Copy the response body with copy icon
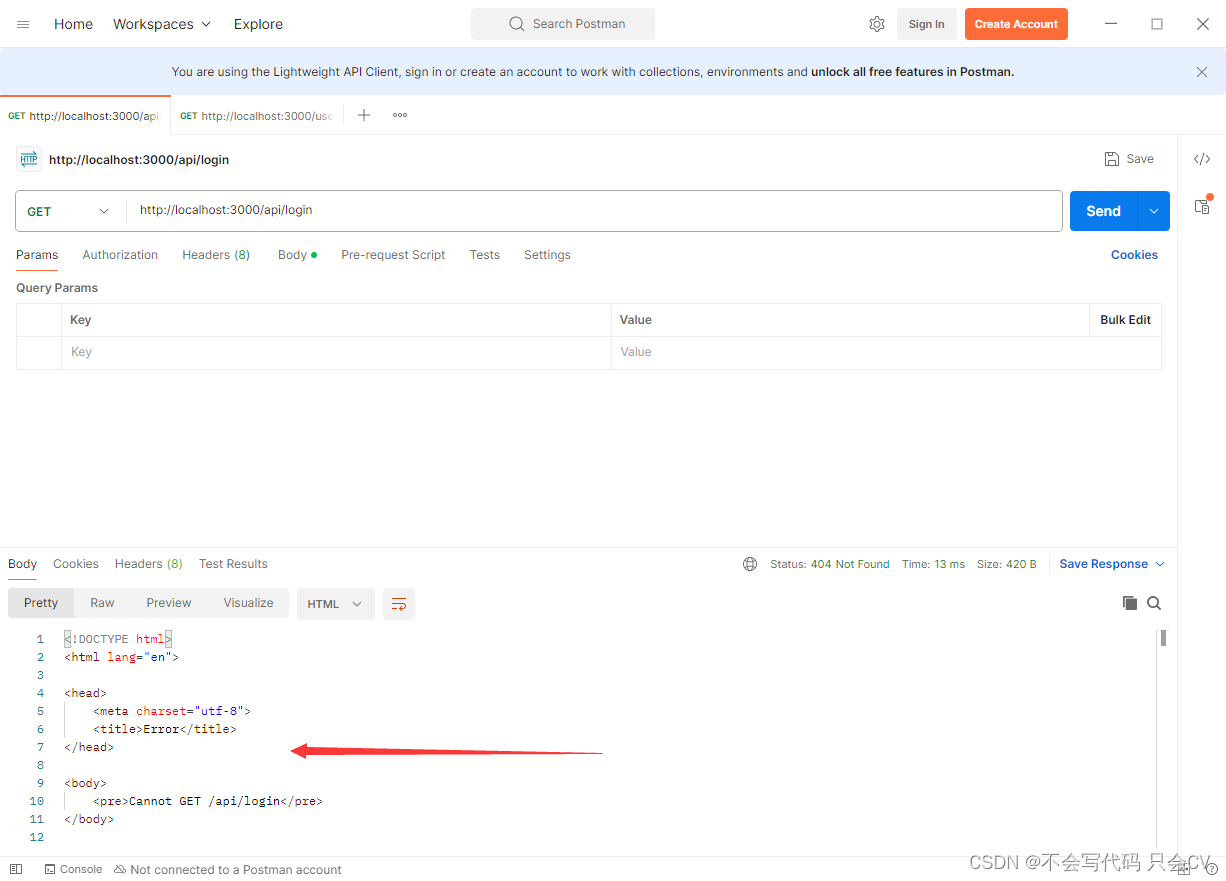This screenshot has height=881, width=1226. pos(1130,603)
